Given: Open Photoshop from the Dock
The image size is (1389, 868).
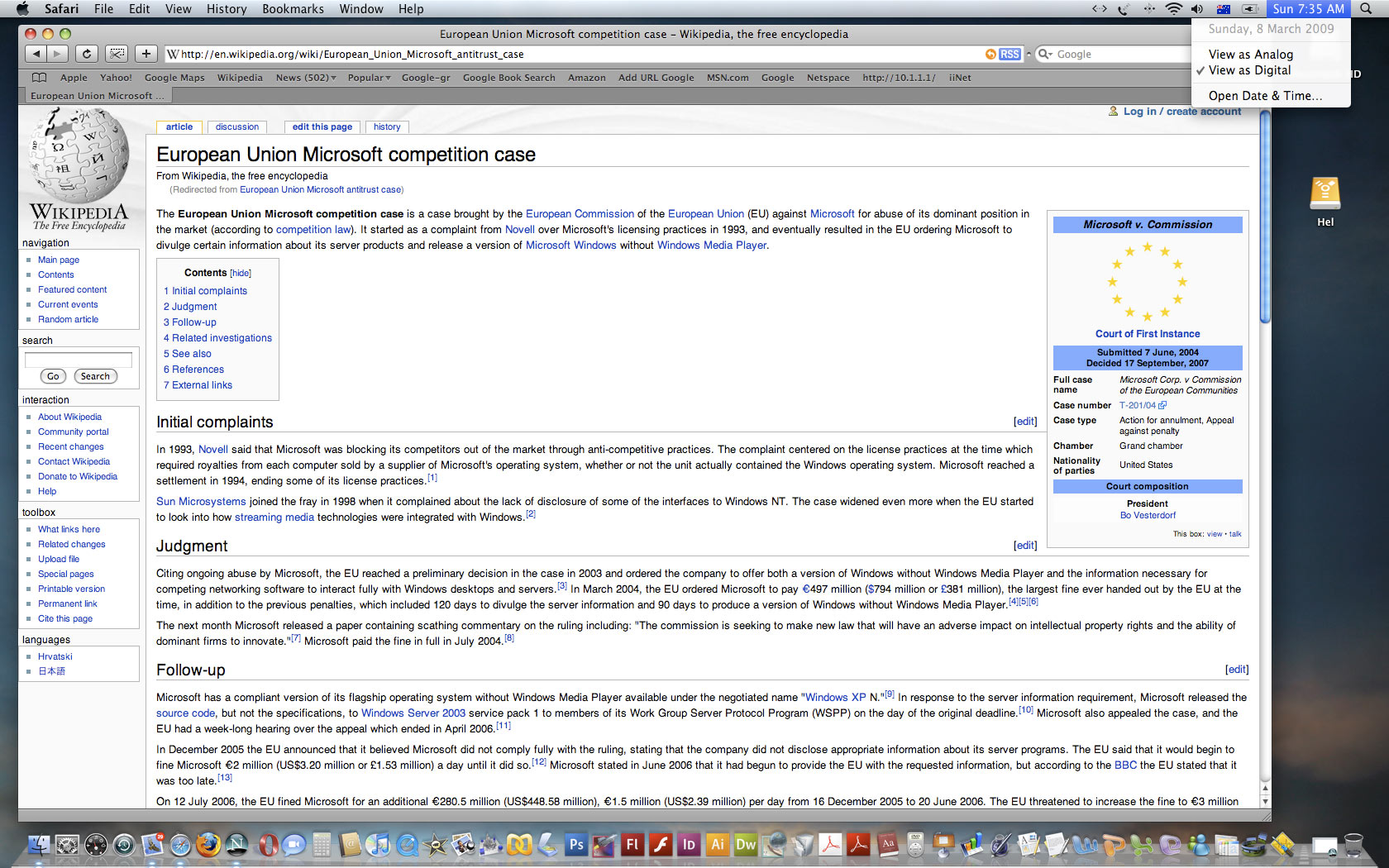Looking at the screenshot, I should (575, 845).
